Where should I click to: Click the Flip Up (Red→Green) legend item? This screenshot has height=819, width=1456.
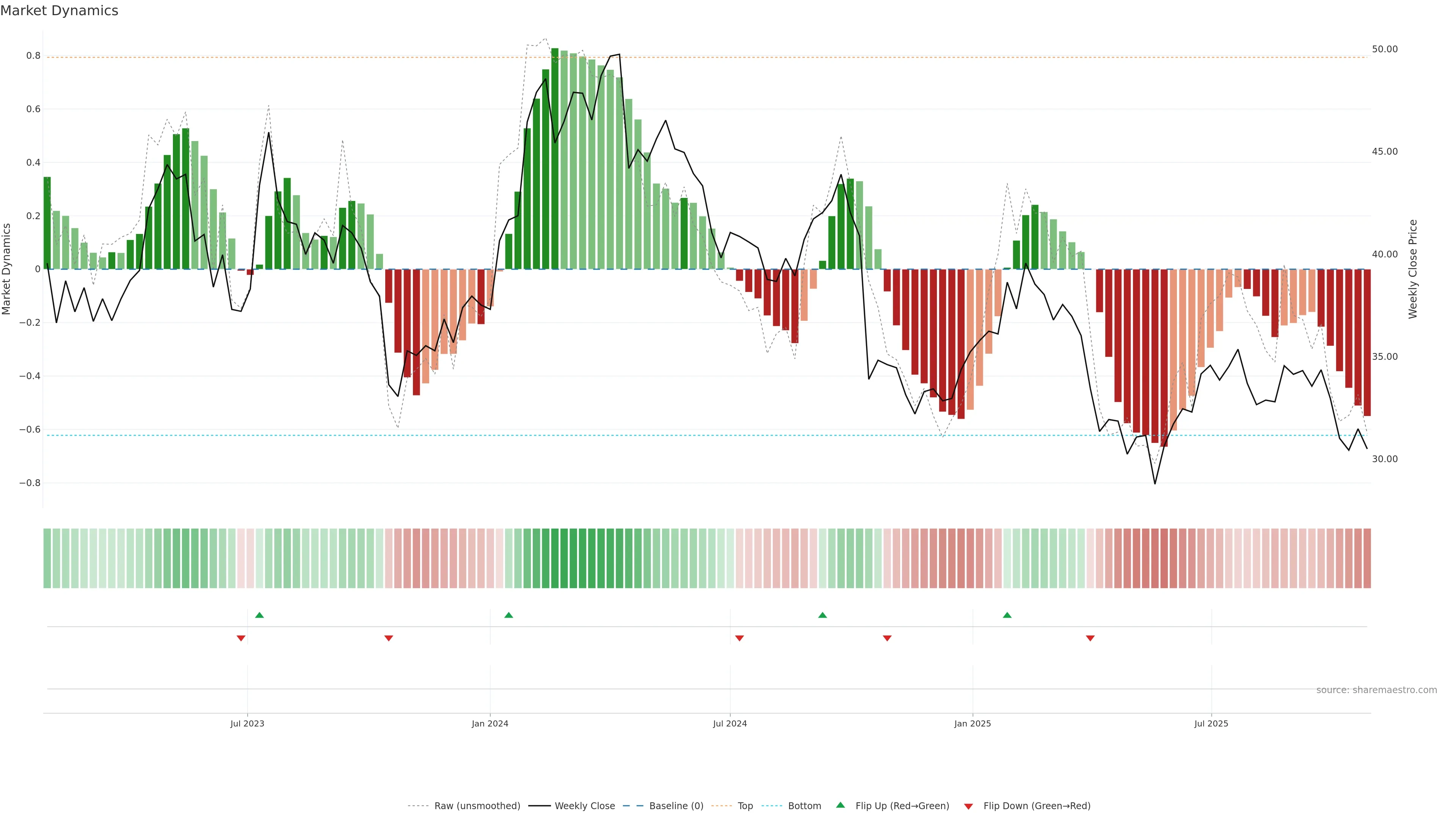pyautogui.click(x=902, y=806)
